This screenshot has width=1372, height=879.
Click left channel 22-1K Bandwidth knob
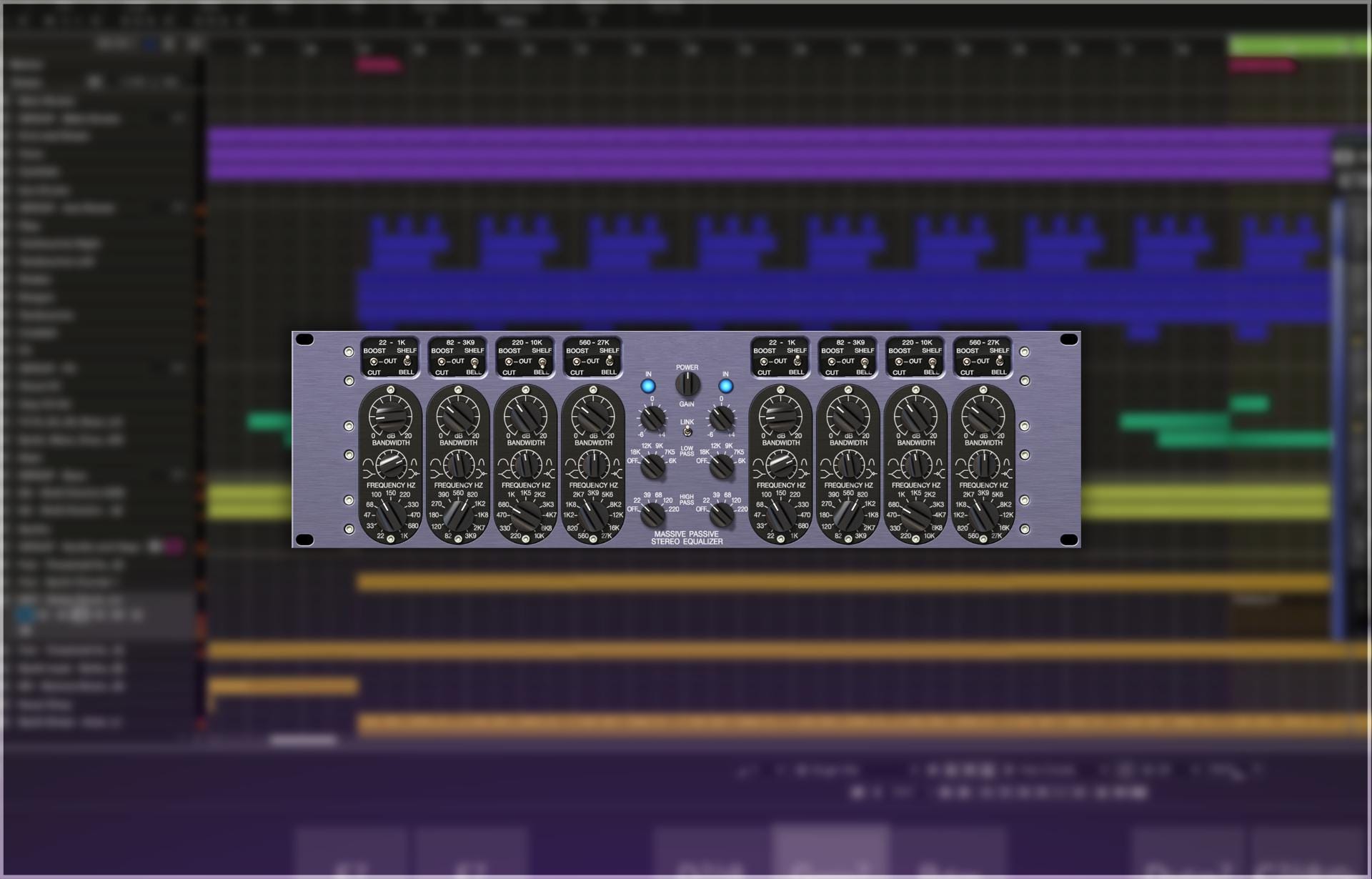[390, 465]
